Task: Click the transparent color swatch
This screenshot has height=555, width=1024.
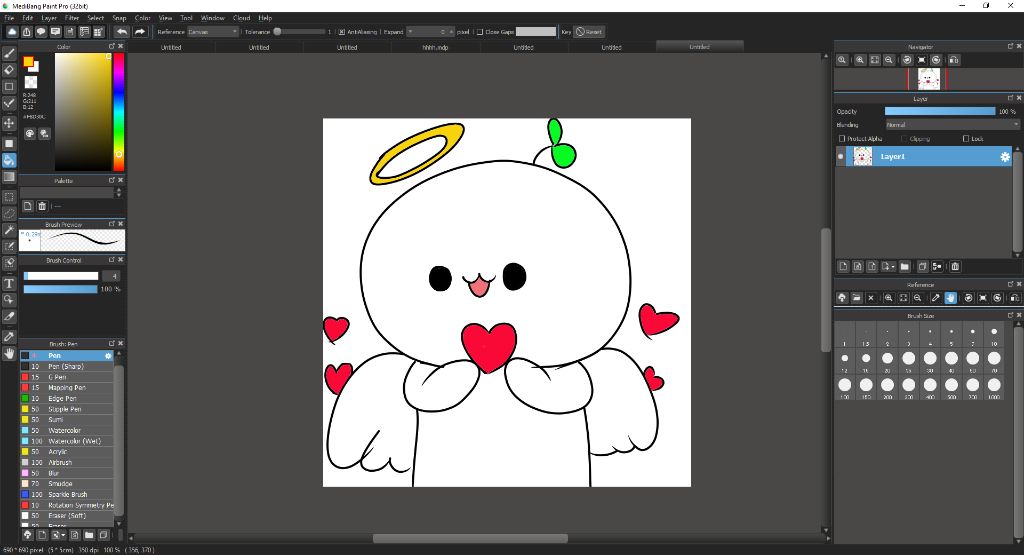Action: [31, 82]
